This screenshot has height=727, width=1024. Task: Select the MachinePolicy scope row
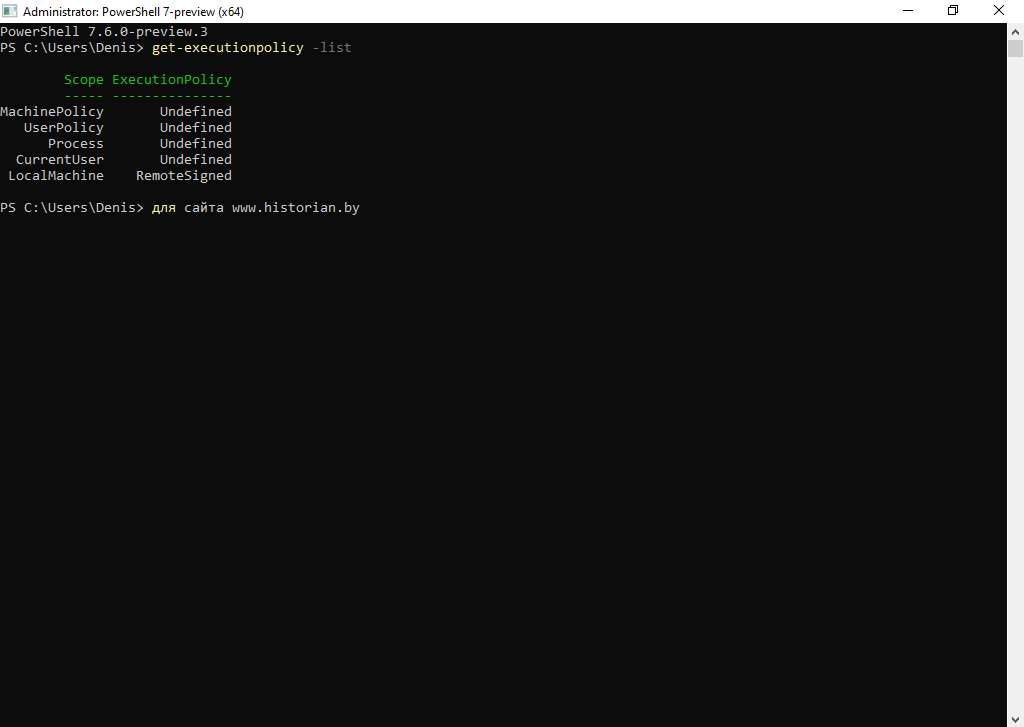(52, 112)
